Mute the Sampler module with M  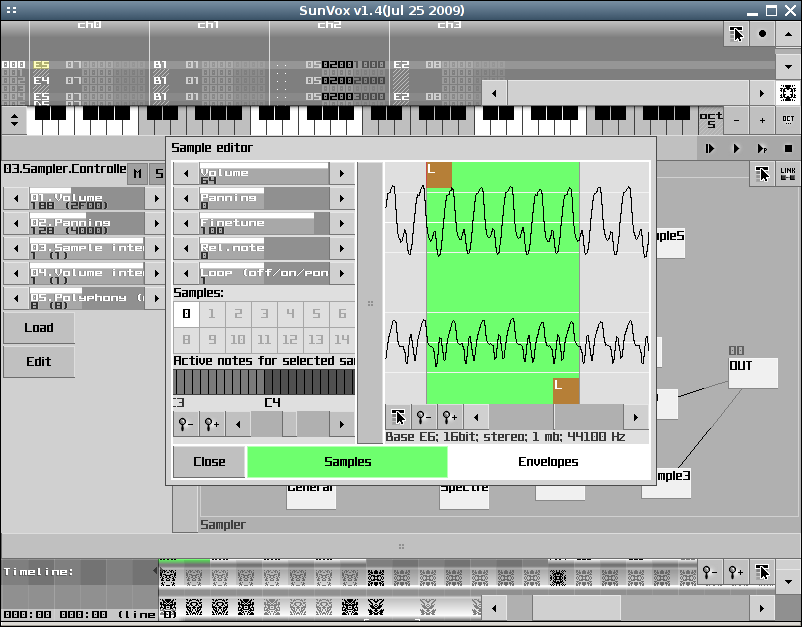(137, 174)
